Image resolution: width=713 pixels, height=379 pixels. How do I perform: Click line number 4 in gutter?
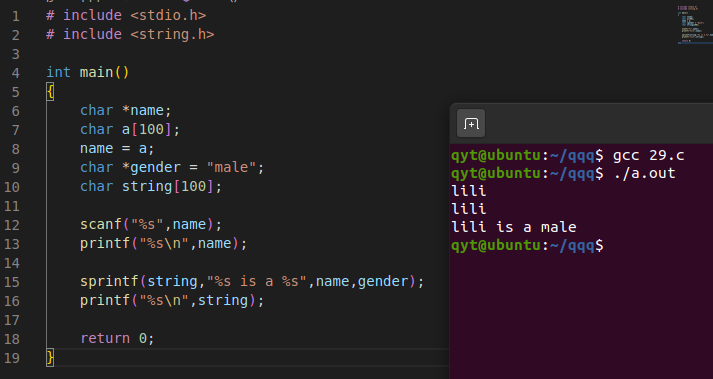click(16, 73)
